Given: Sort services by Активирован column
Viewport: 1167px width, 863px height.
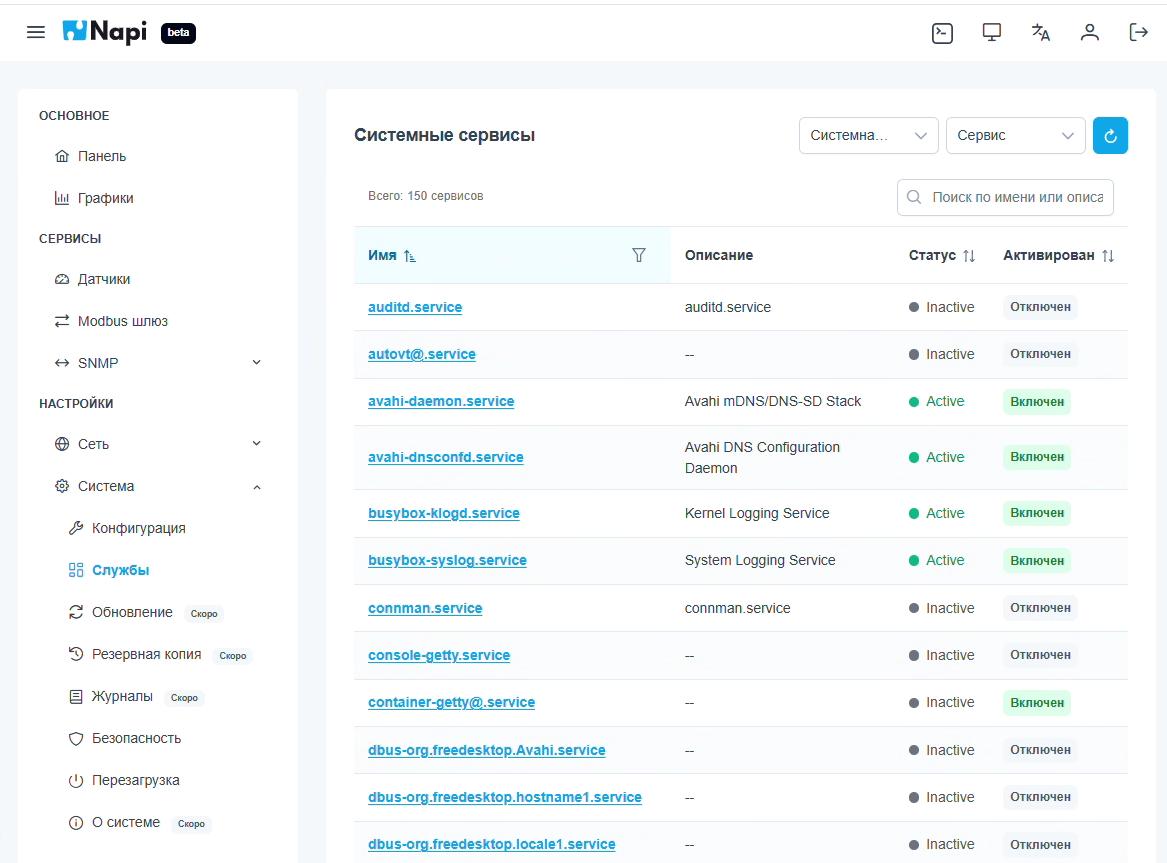Looking at the screenshot, I should [x=1107, y=256].
